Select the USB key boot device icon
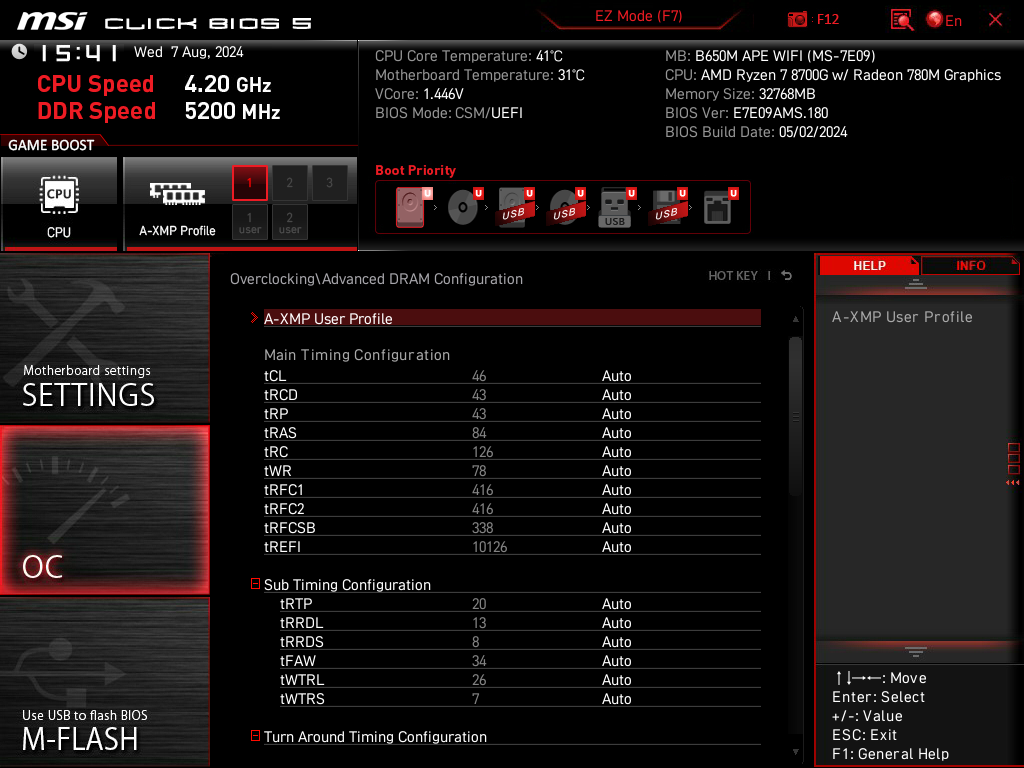 click(x=617, y=208)
